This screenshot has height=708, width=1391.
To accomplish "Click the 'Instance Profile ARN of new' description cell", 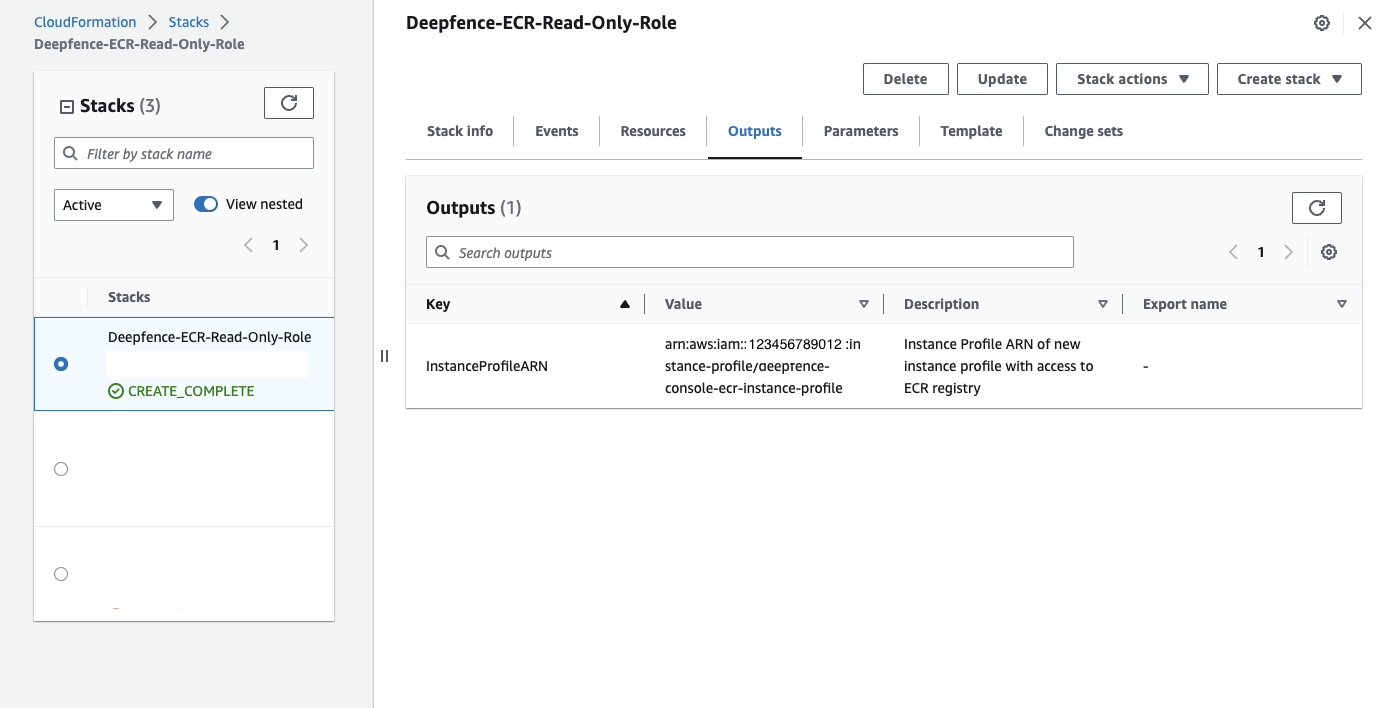I will [999, 366].
